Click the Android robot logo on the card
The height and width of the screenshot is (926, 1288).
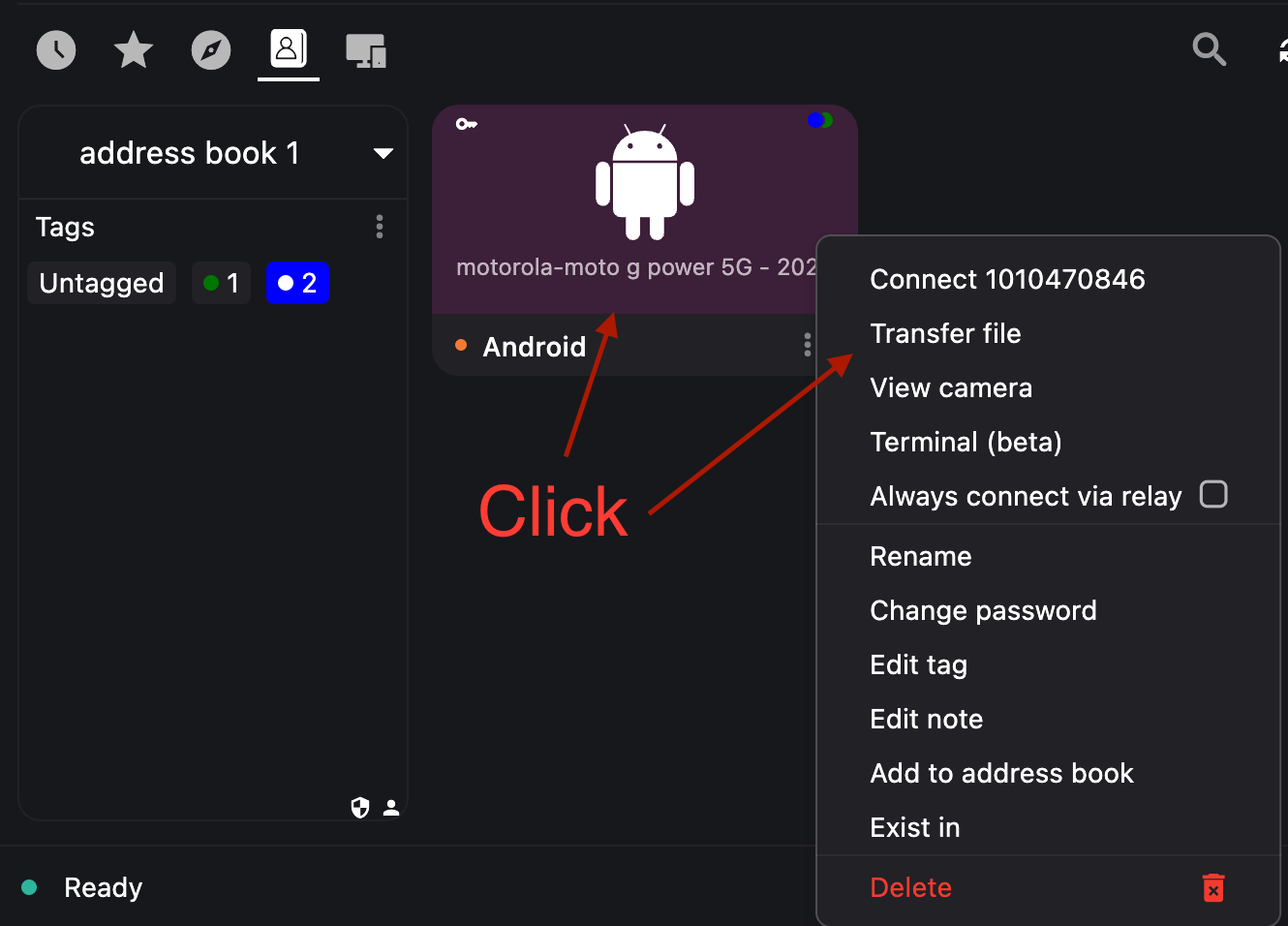click(x=645, y=181)
